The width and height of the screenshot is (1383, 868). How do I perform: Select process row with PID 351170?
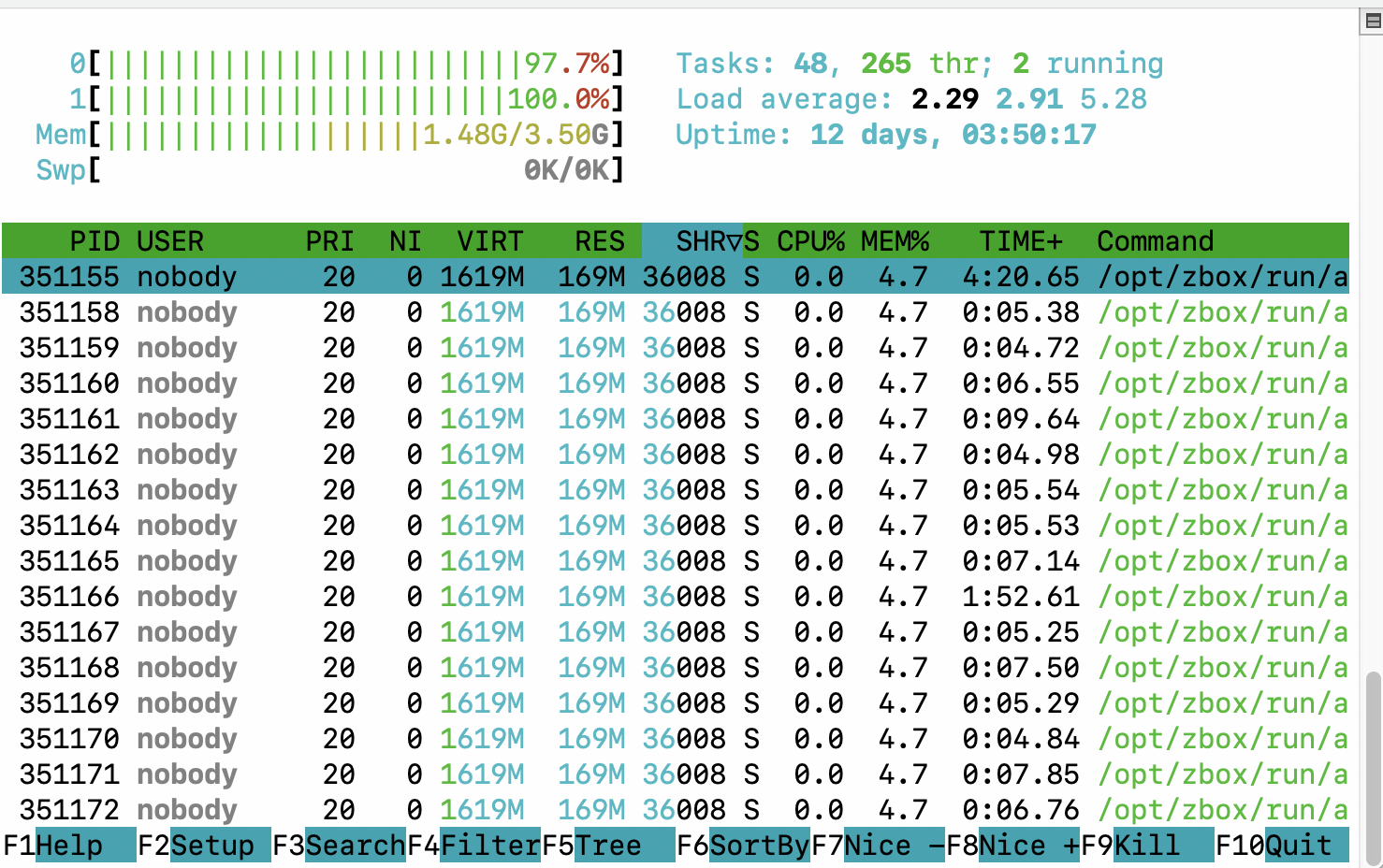pos(676,739)
